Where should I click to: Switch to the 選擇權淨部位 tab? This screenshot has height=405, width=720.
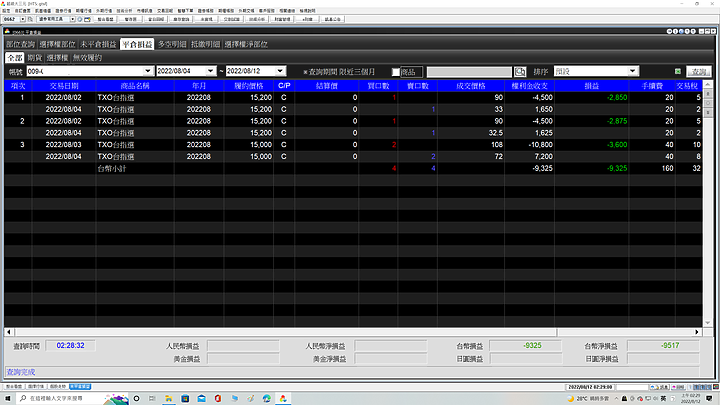pos(246,45)
